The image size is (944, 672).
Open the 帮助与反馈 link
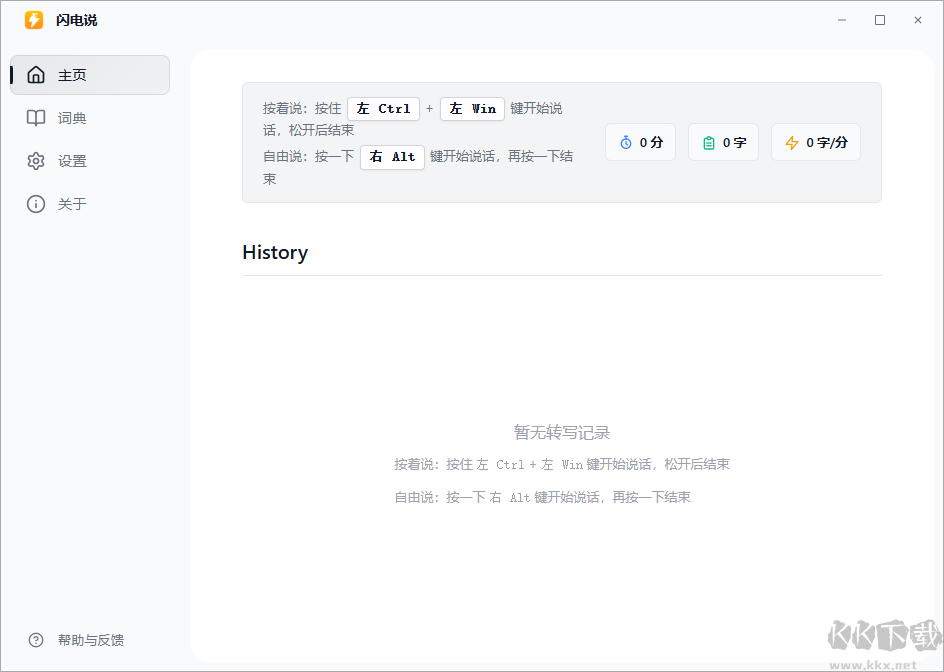[x=90, y=640]
